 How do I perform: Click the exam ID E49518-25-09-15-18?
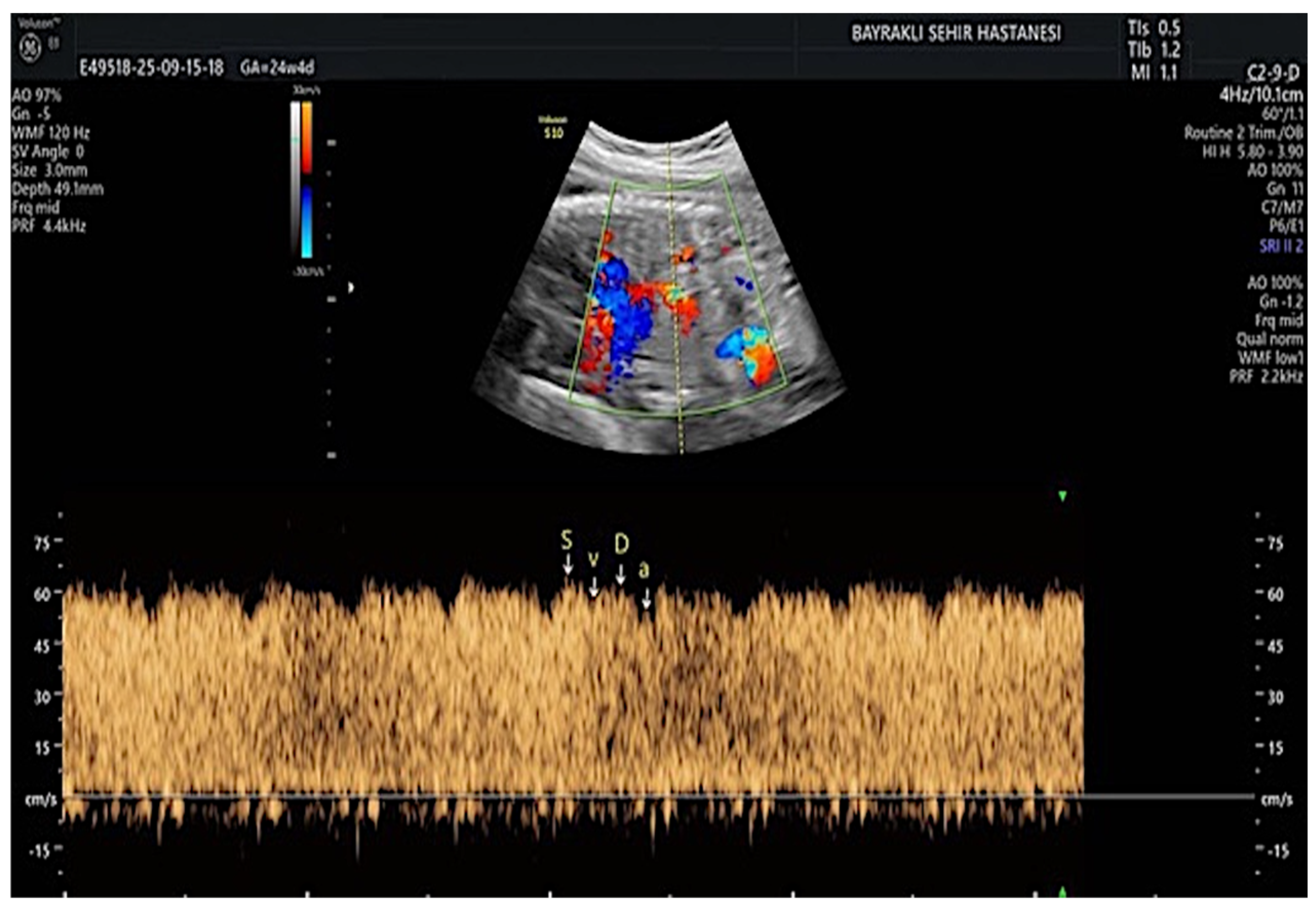(x=151, y=68)
